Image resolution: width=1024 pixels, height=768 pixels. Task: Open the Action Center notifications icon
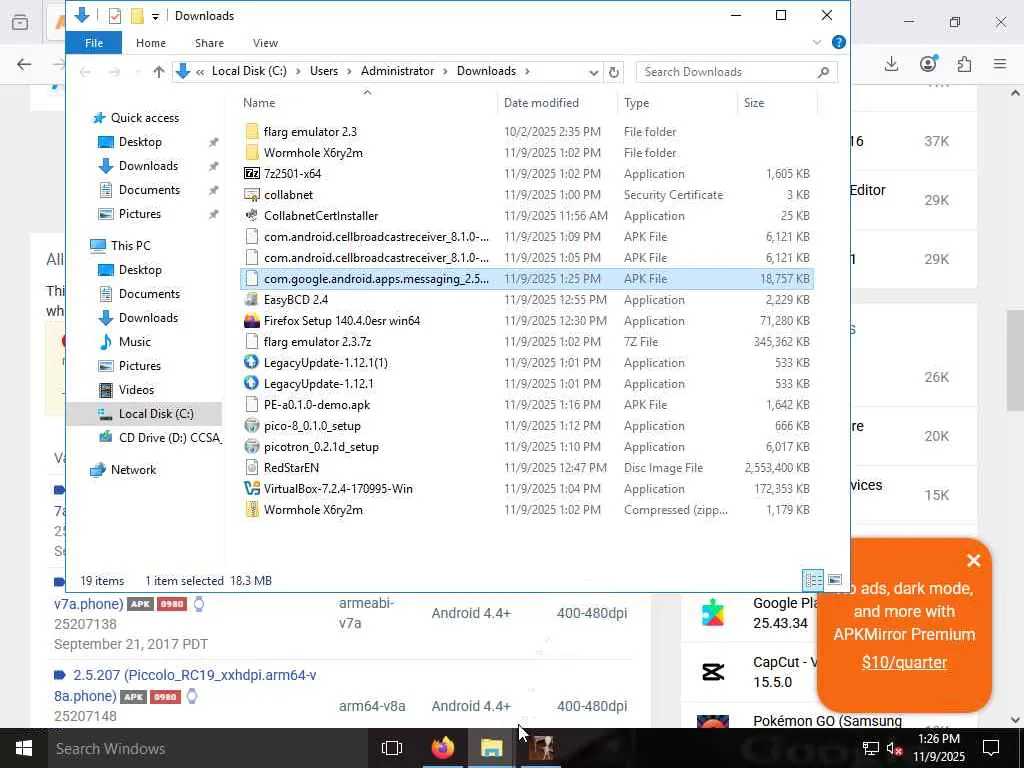click(x=991, y=748)
